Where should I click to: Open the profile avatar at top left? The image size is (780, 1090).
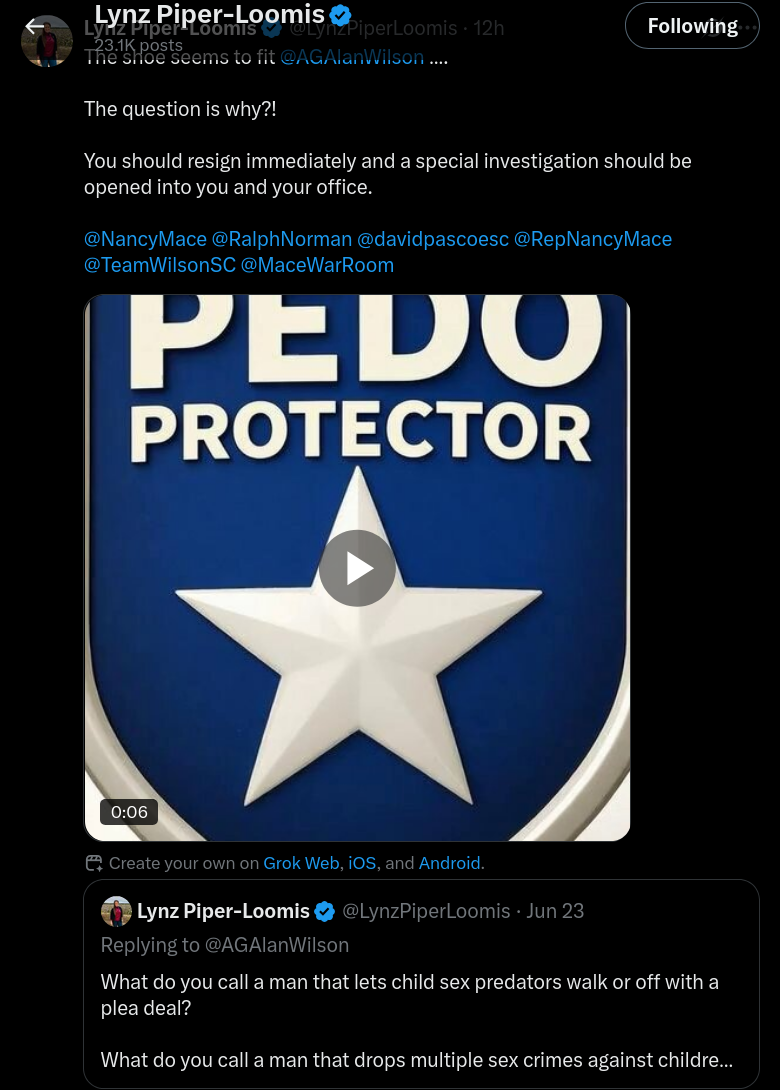[x=47, y=43]
